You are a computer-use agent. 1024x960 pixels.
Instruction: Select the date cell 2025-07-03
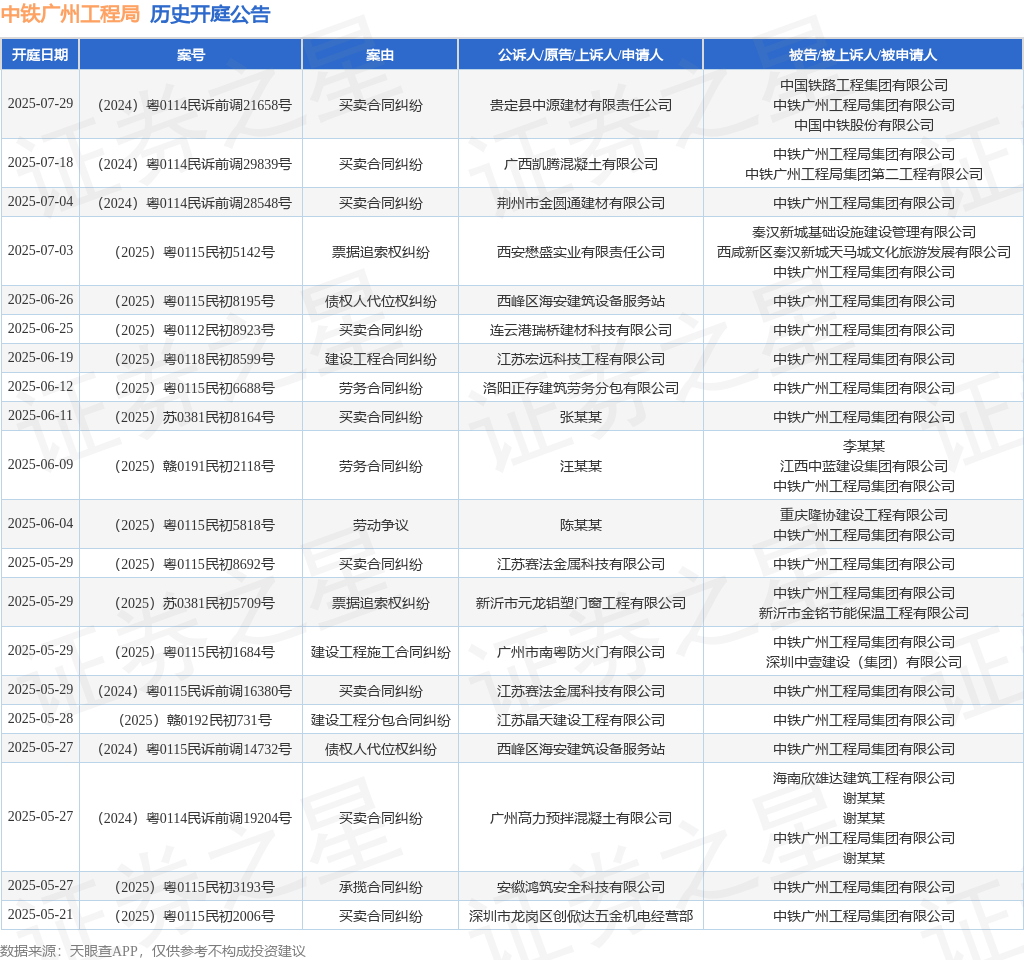(x=40, y=251)
